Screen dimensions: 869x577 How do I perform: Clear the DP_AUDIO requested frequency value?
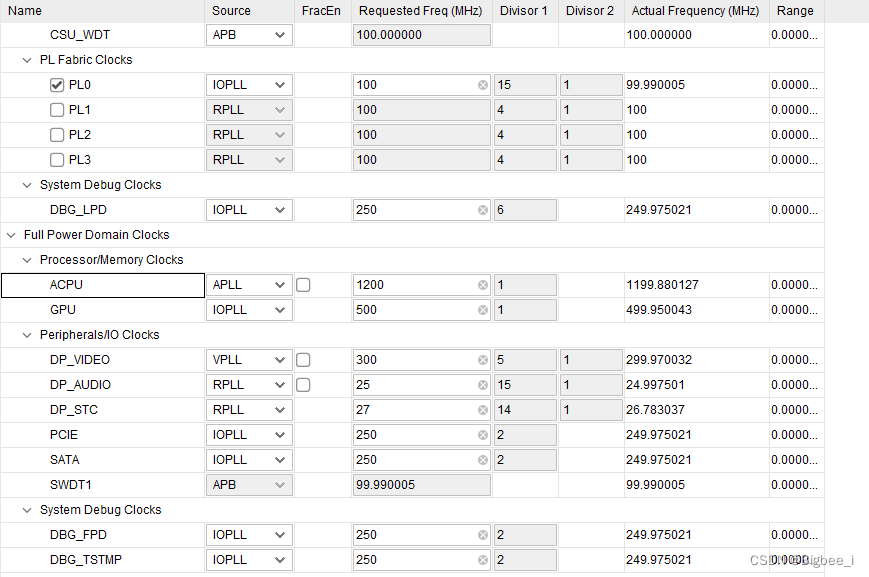(x=483, y=384)
